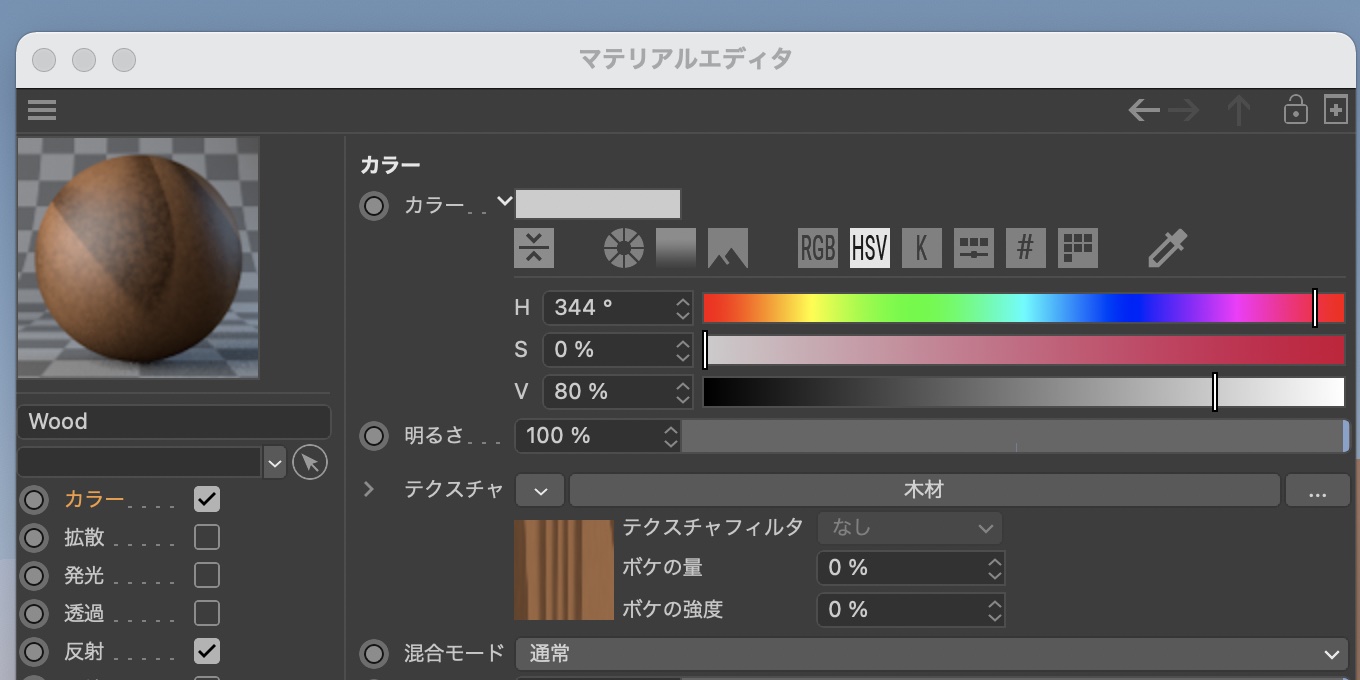Open the 混合モード dropdown
Image resolution: width=1360 pixels, height=680 pixels.
click(x=930, y=654)
